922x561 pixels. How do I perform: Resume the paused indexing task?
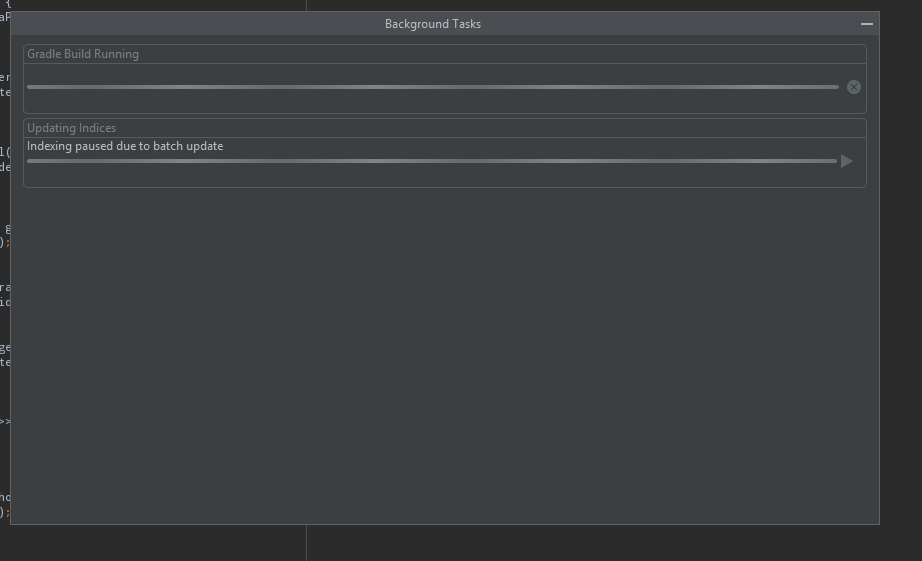tap(846, 161)
